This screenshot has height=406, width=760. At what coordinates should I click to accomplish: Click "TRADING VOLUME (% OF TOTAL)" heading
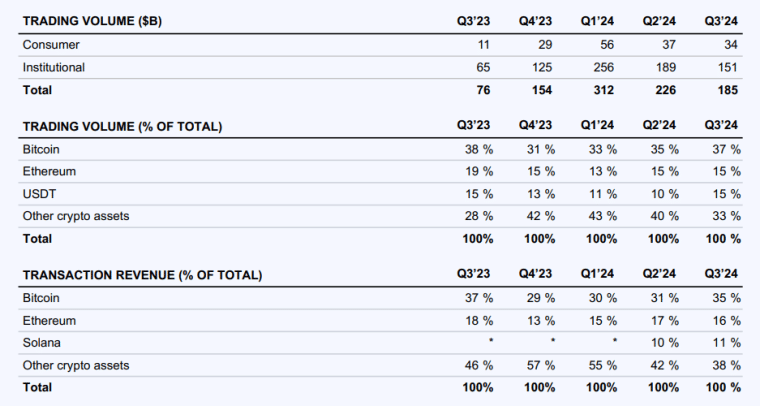121,126
